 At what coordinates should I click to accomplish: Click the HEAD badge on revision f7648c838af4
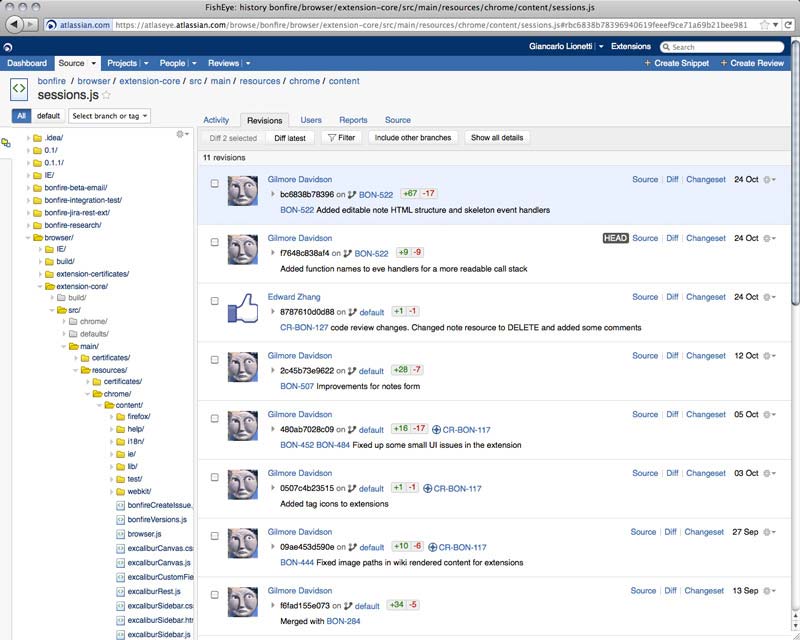(615, 238)
